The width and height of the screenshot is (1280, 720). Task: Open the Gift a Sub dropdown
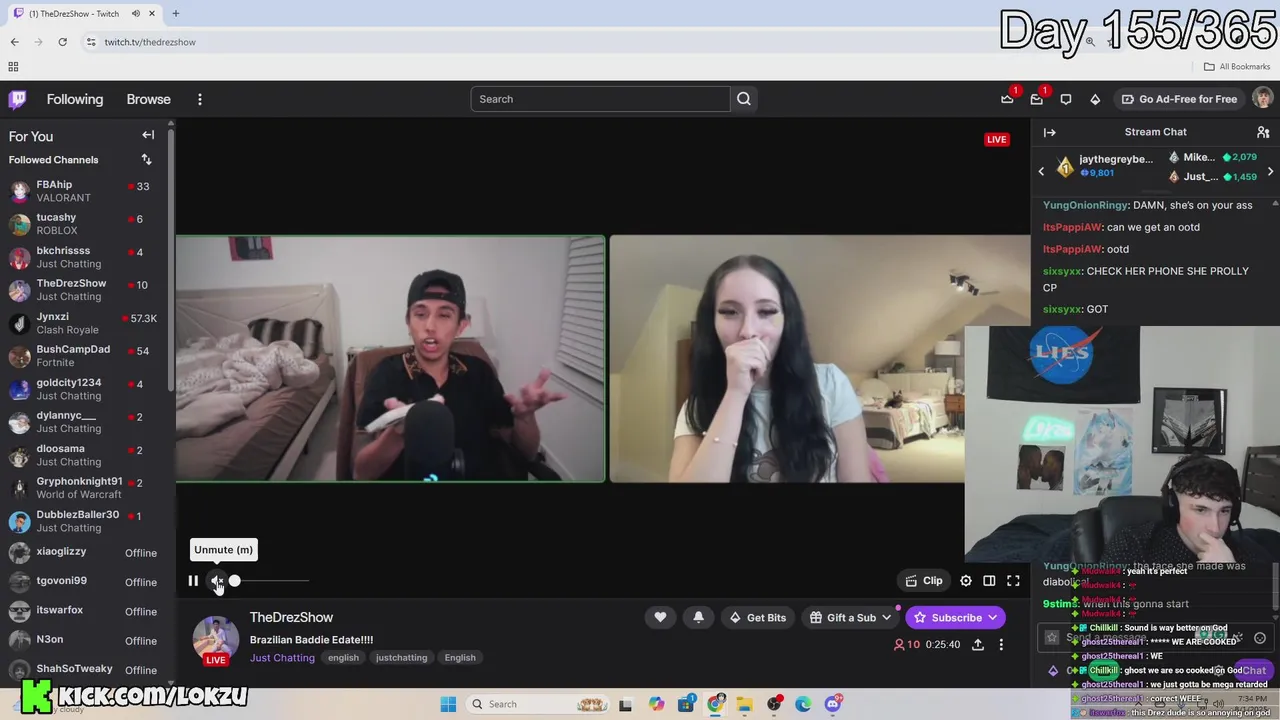(x=850, y=618)
